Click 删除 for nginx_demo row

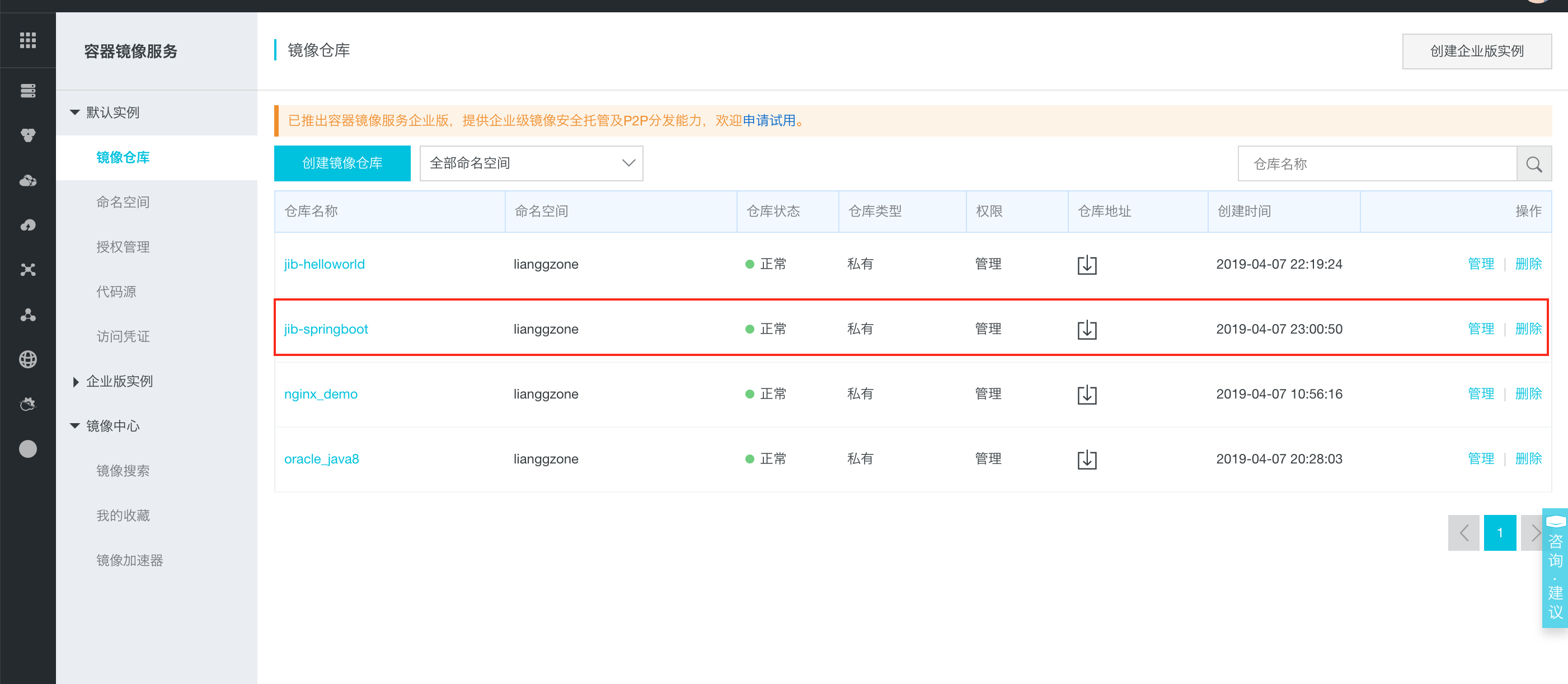coord(1528,394)
